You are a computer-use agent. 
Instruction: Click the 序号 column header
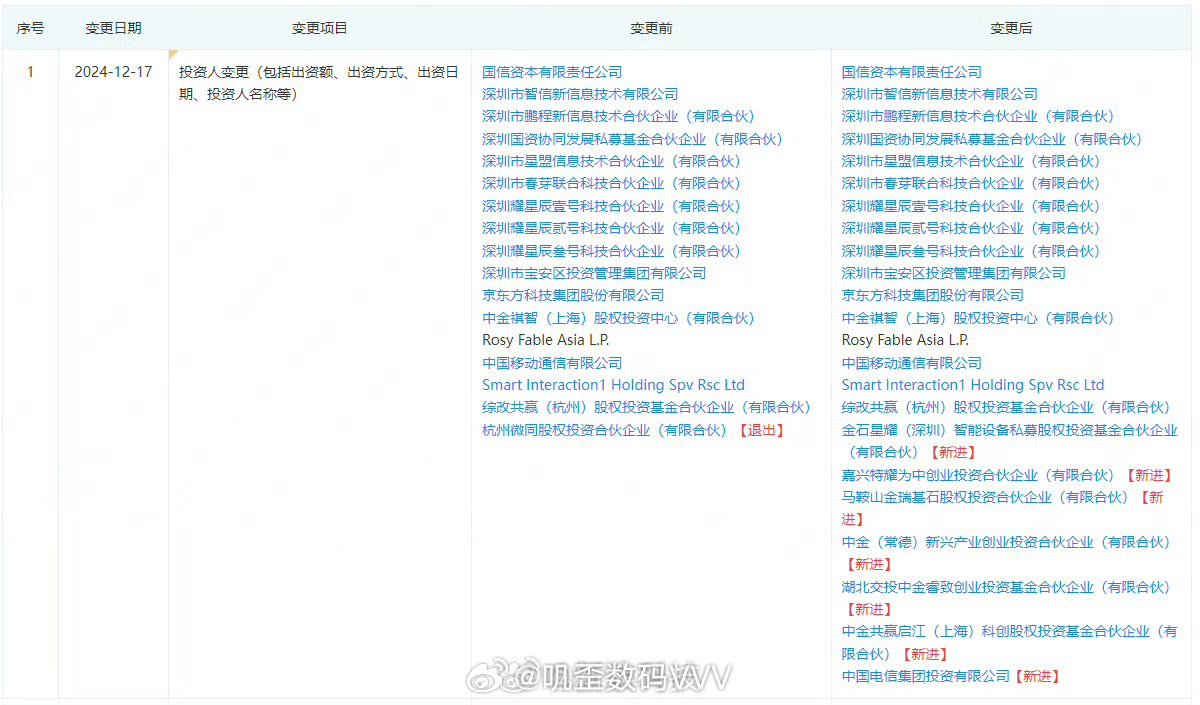30,28
